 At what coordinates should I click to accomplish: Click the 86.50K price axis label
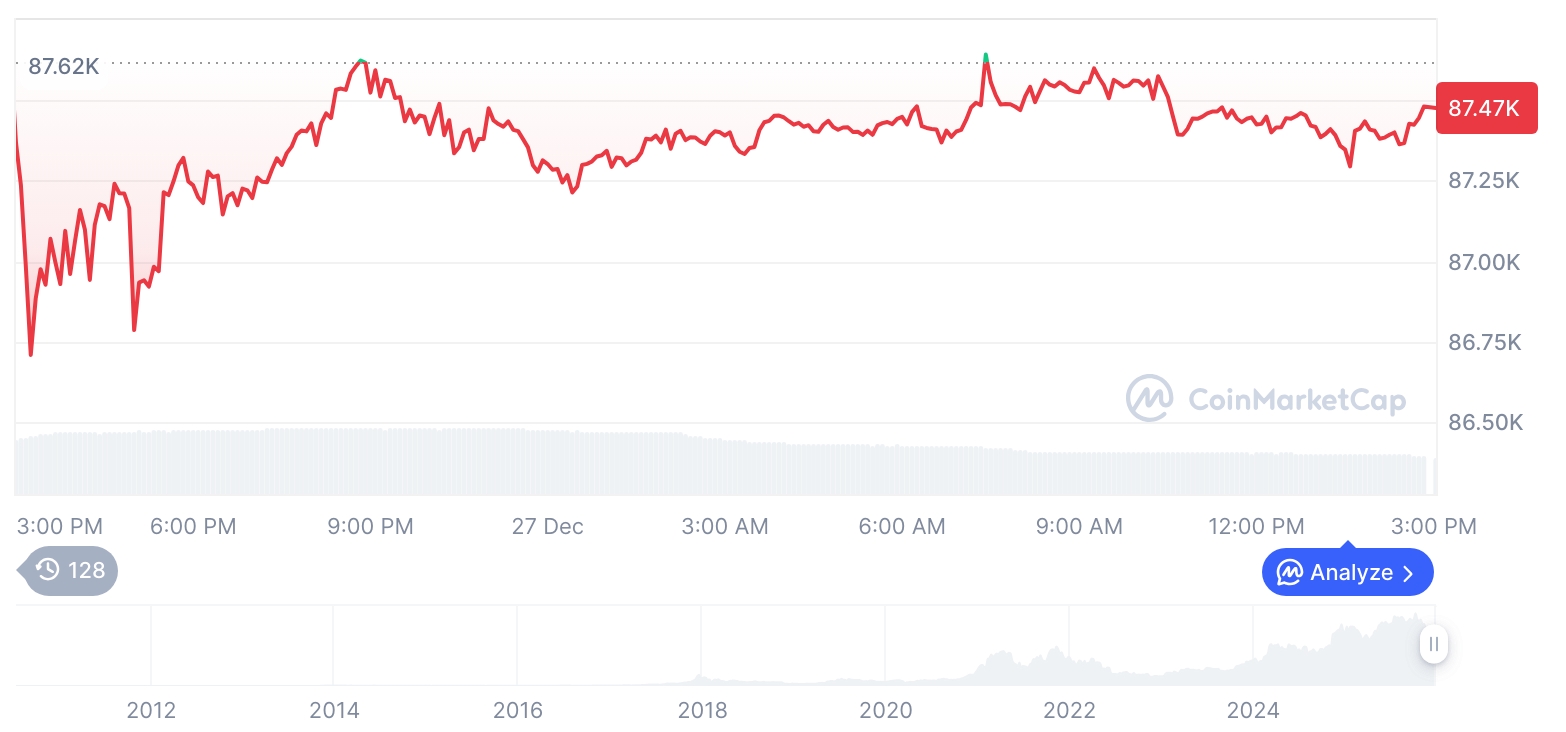click(x=1485, y=422)
